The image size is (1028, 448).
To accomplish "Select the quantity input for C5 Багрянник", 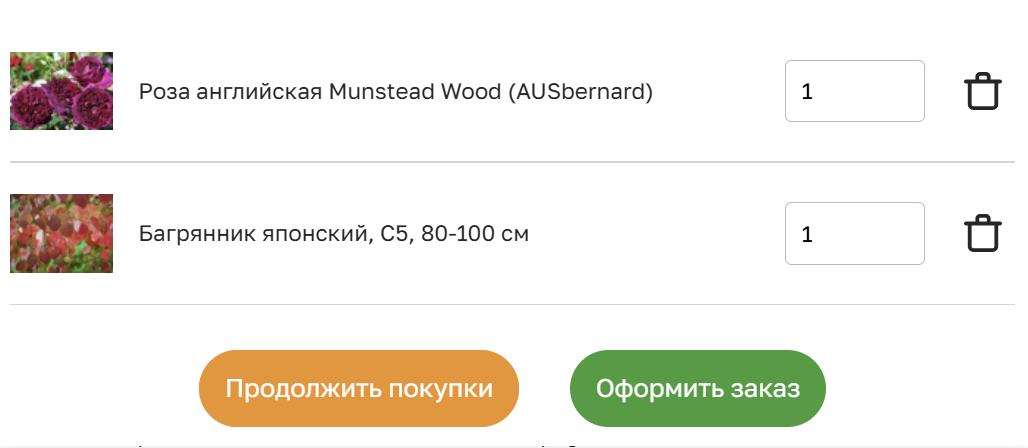I will point(854,234).
